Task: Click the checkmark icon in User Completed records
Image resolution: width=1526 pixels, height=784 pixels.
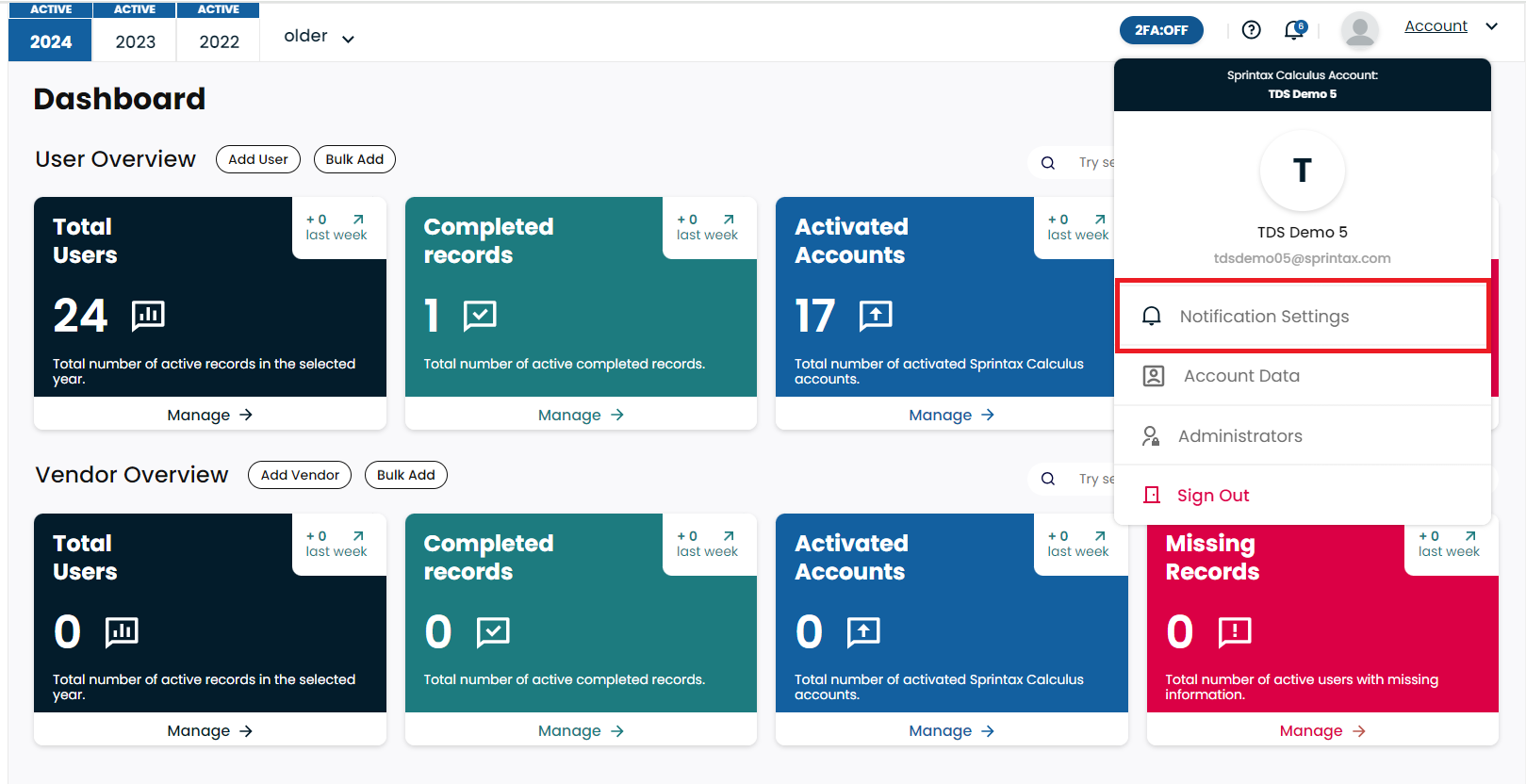Action: tap(480, 315)
